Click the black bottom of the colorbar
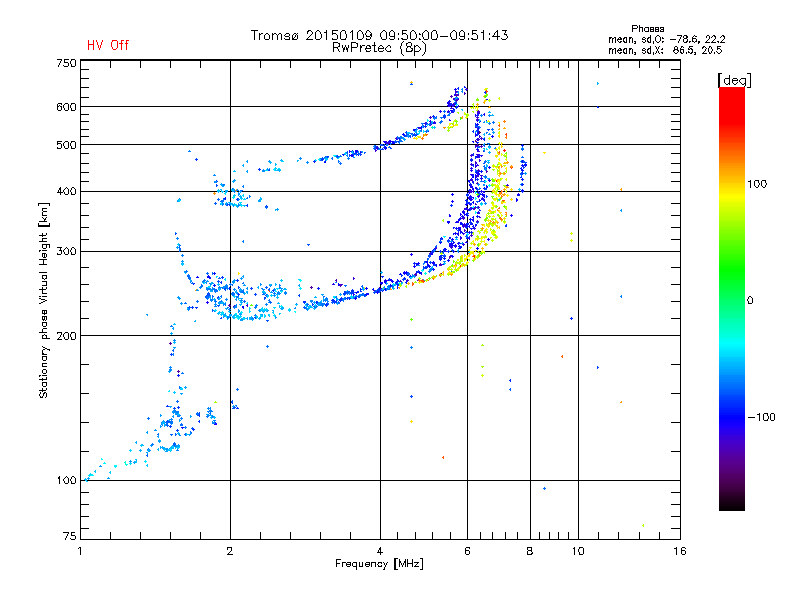The height and width of the screenshot is (600, 800). tap(732, 503)
